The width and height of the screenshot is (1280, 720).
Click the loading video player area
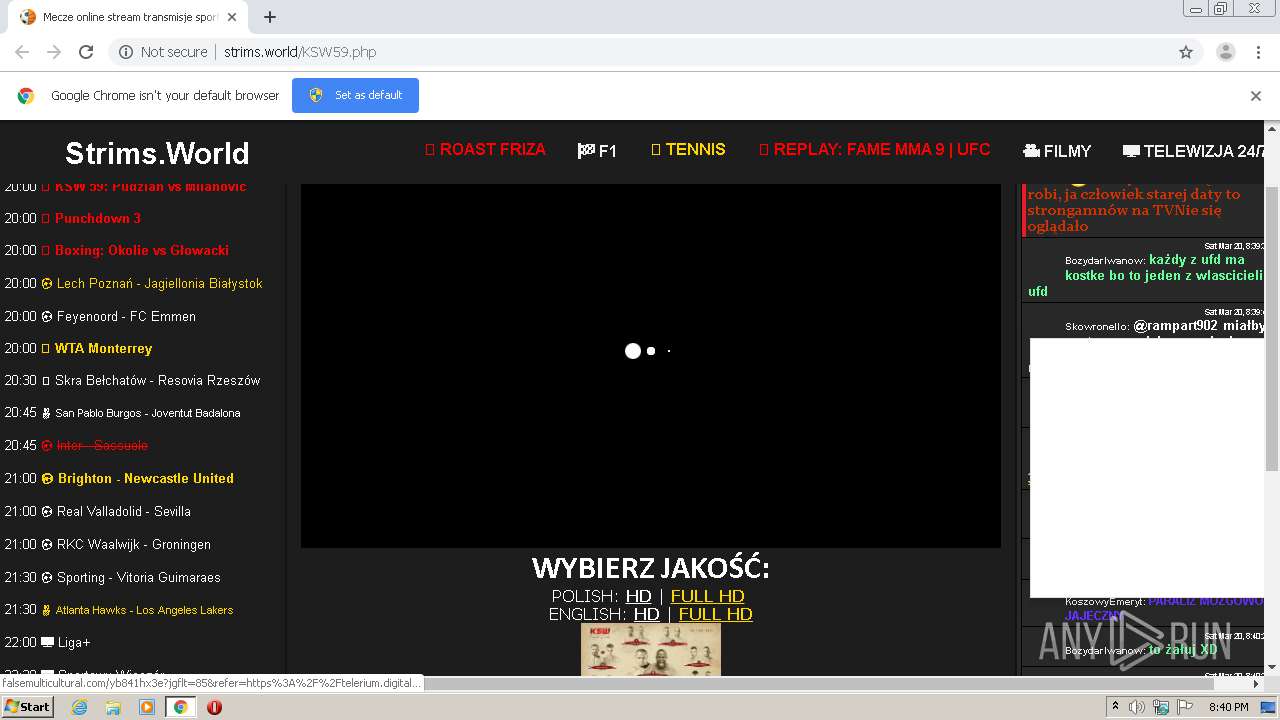click(650, 365)
